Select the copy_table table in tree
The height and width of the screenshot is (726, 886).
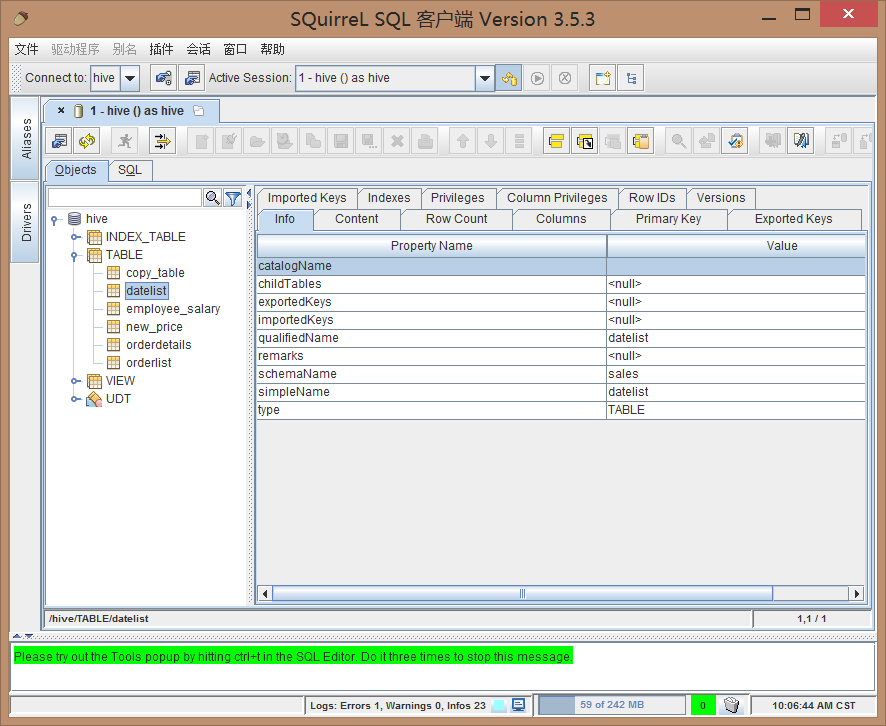coord(155,273)
